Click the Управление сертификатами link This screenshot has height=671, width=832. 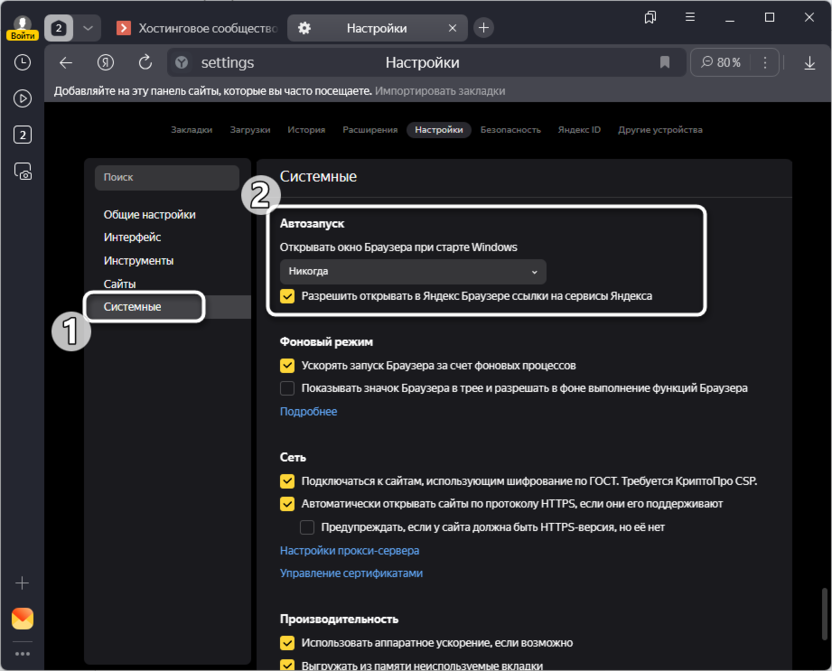(x=351, y=573)
